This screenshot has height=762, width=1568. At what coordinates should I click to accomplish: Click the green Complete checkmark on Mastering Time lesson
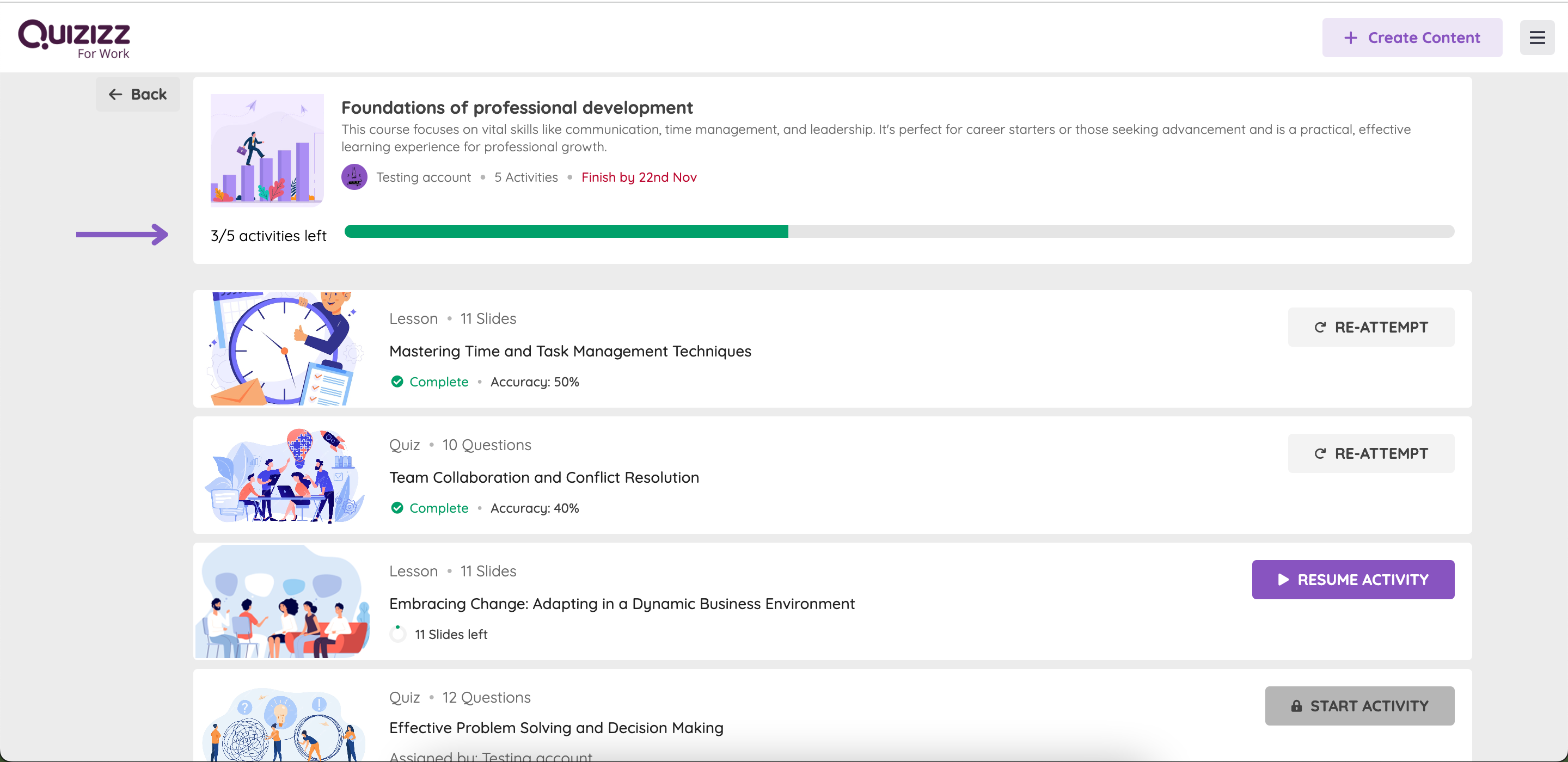click(x=397, y=382)
